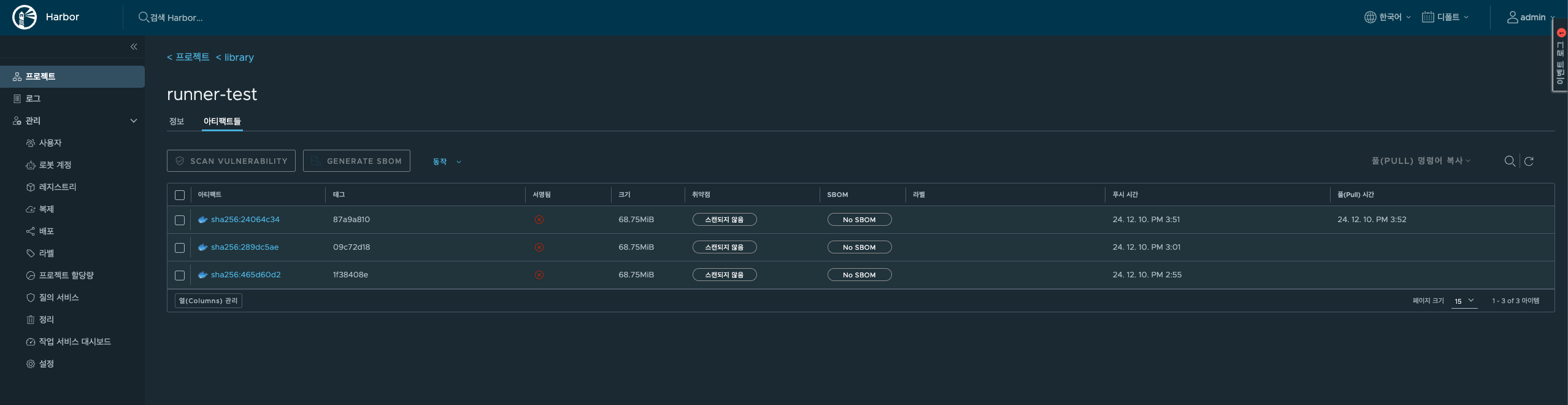Sort by the 풀(Pull) 시간 column header
The width and height of the screenshot is (1568, 405).
1356,195
